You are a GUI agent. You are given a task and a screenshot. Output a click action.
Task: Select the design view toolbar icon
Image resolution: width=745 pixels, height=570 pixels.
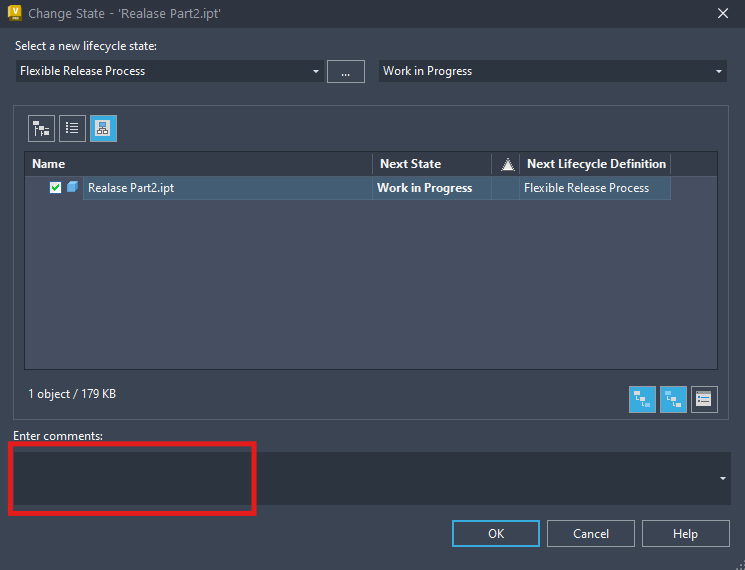103,128
